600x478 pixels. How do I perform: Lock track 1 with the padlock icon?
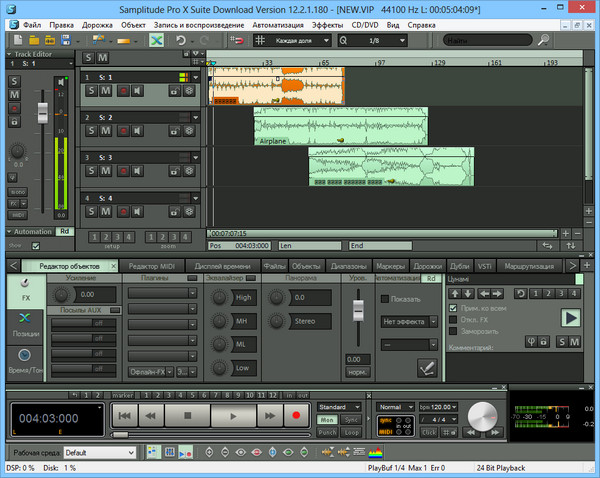(174, 91)
